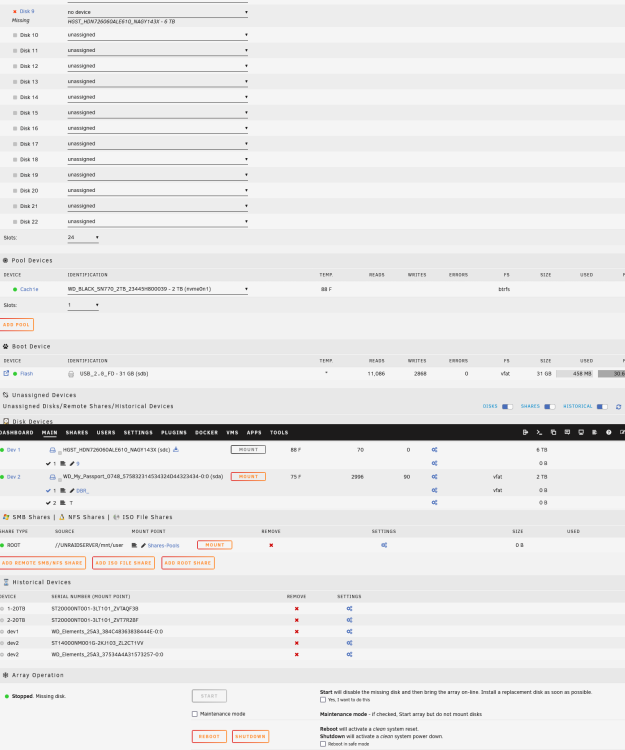Open Disk 16 unassigned dropdown

point(158,128)
